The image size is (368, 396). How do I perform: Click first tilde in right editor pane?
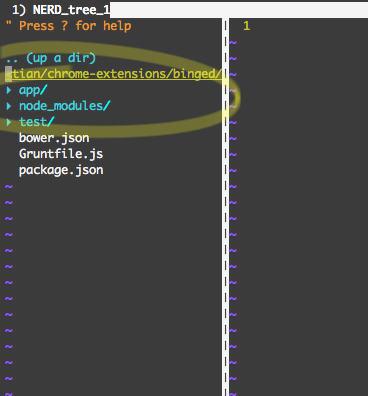tap(233, 43)
